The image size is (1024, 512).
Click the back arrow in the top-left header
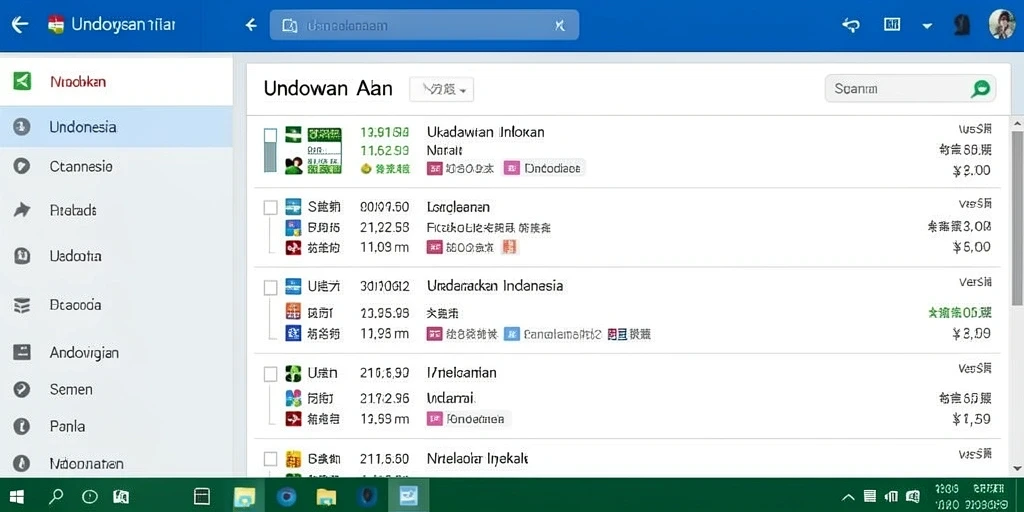click(x=20, y=25)
